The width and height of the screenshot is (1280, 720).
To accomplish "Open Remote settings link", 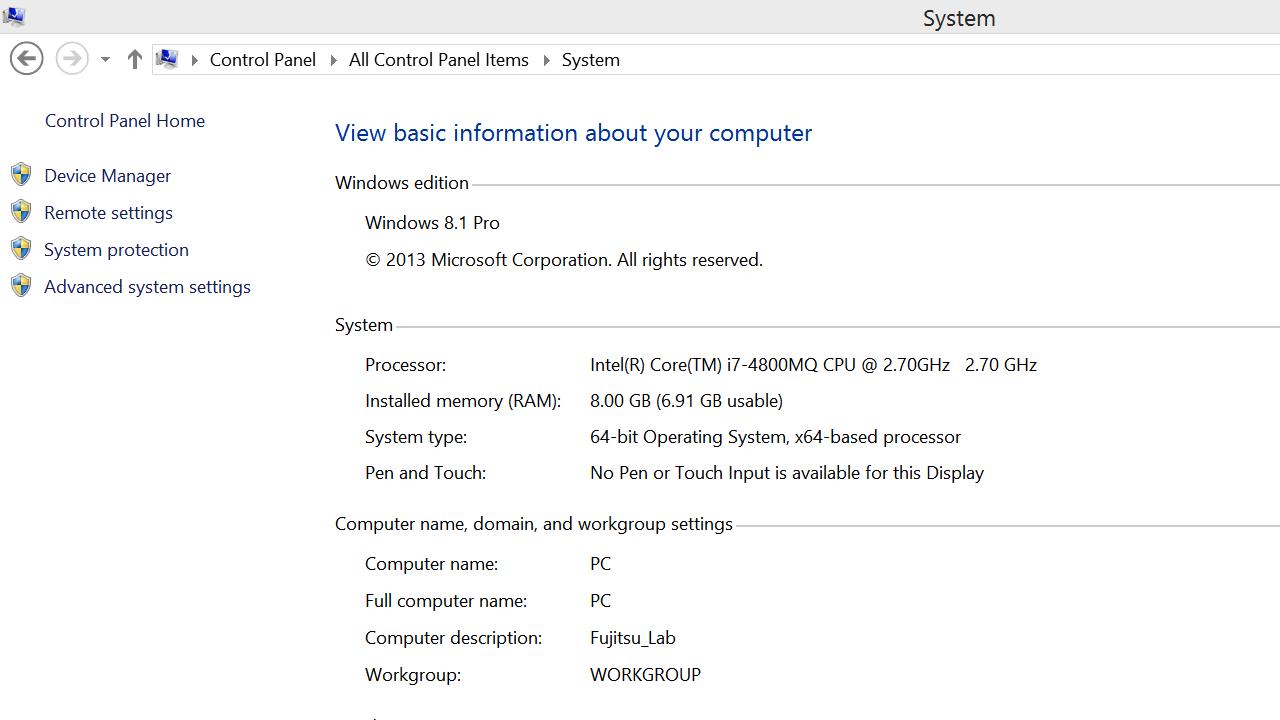I will point(108,213).
